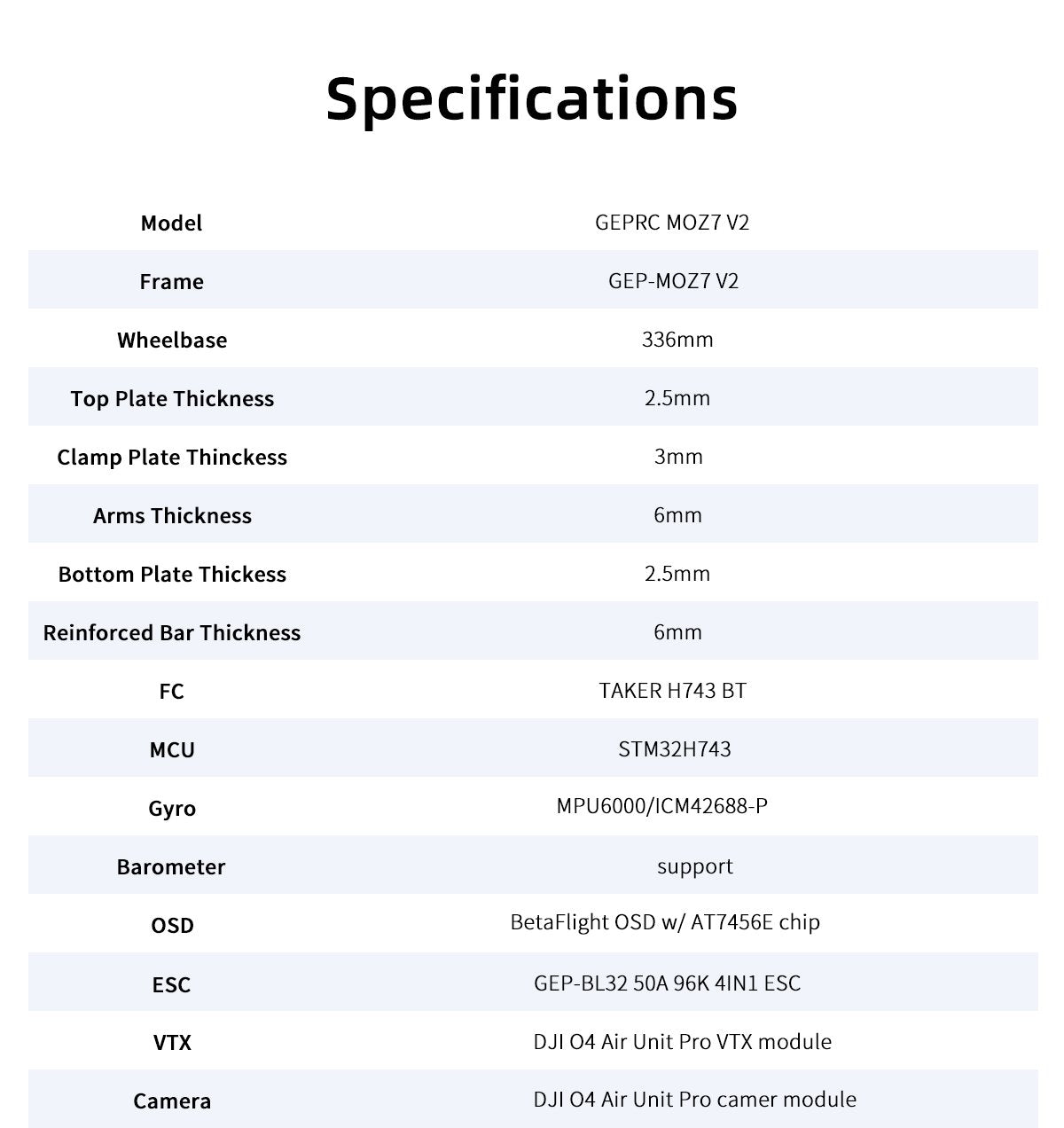Click the Bottom Plate Thickess label

click(x=172, y=574)
